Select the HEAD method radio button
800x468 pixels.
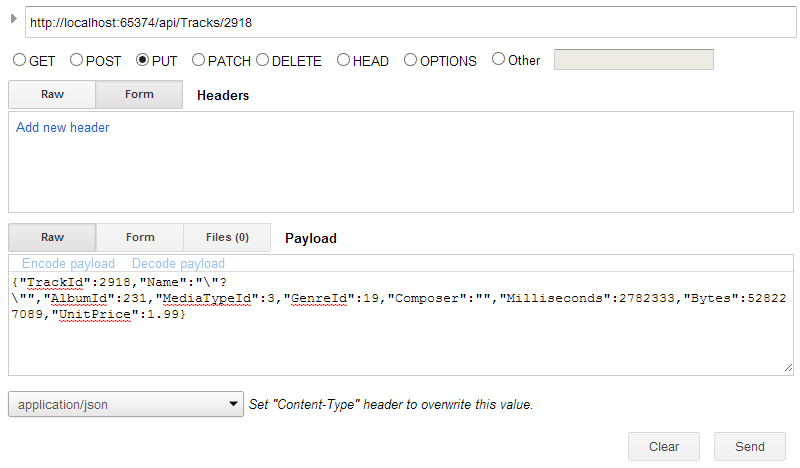pos(343,60)
